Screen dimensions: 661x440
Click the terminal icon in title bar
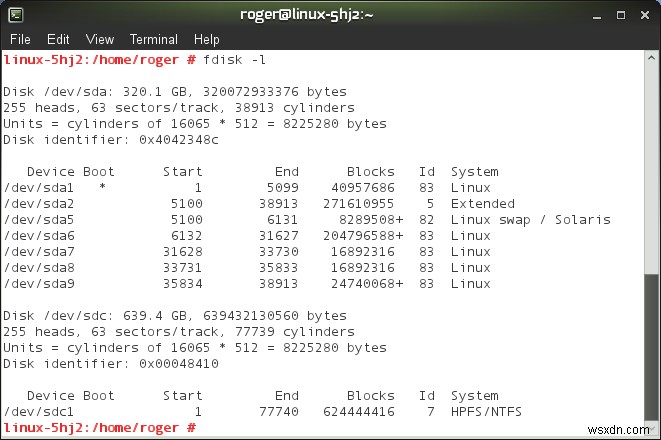tap(16, 15)
